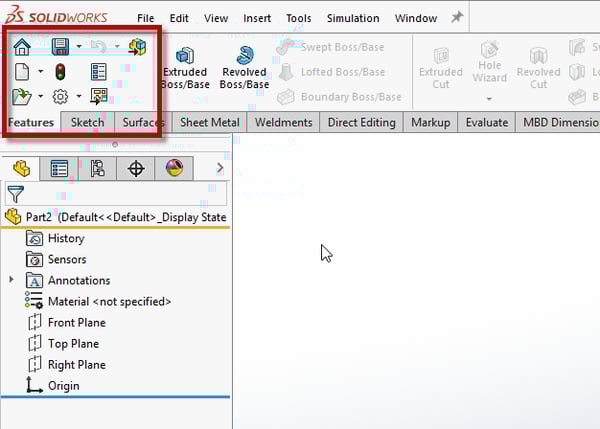Click Boundary Boss/Base tool
This screenshot has height=429, width=600.
[339, 97]
